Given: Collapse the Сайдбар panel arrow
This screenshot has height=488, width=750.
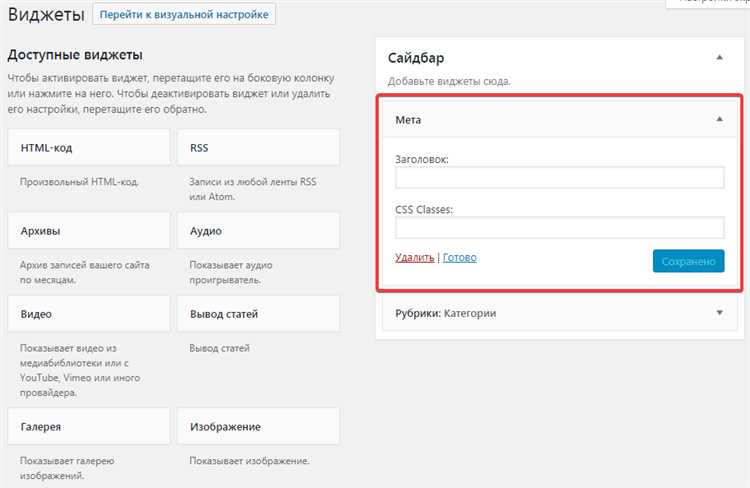Looking at the screenshot, I should [x=719, y=57].
